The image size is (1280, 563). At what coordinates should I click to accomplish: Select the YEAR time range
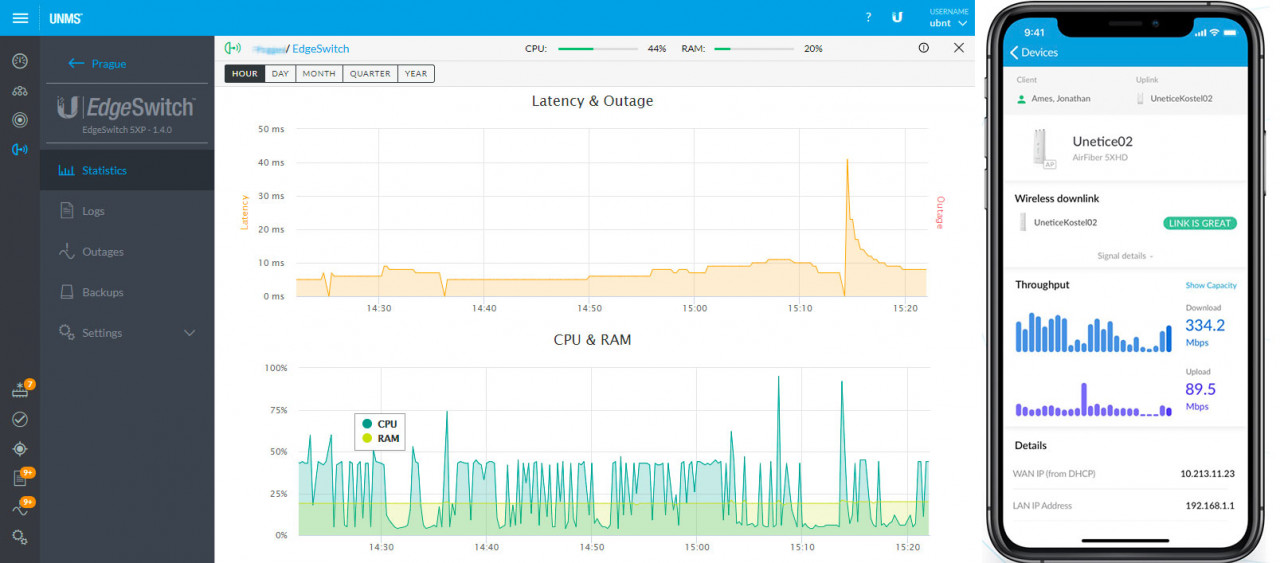pyautogui.click(x=416, y=74)
